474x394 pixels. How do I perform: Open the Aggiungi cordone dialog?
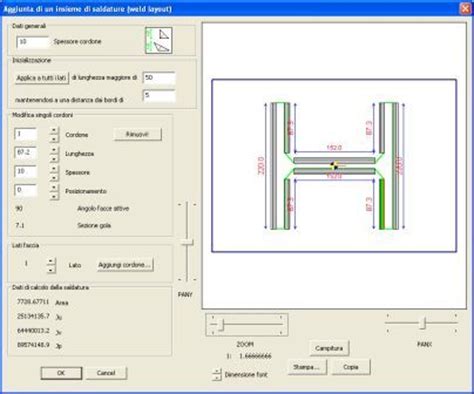(125, 265)
